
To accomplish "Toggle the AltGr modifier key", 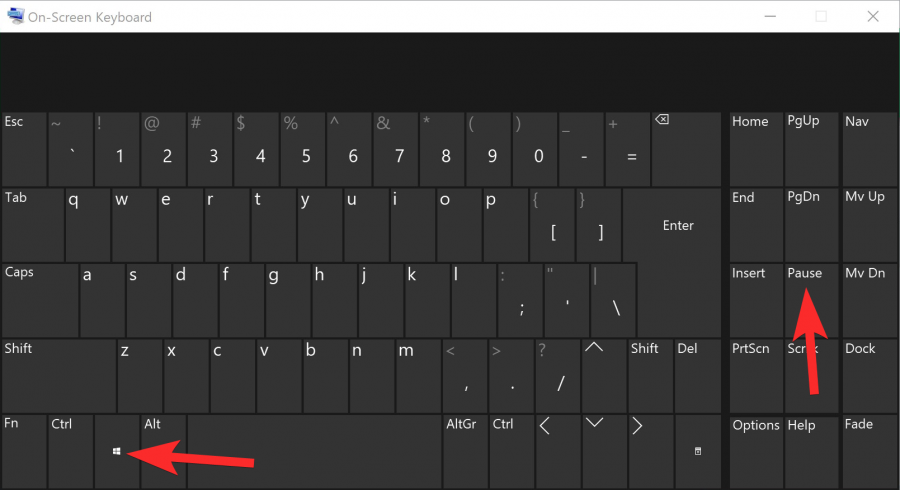I will (x=464, y=449).
